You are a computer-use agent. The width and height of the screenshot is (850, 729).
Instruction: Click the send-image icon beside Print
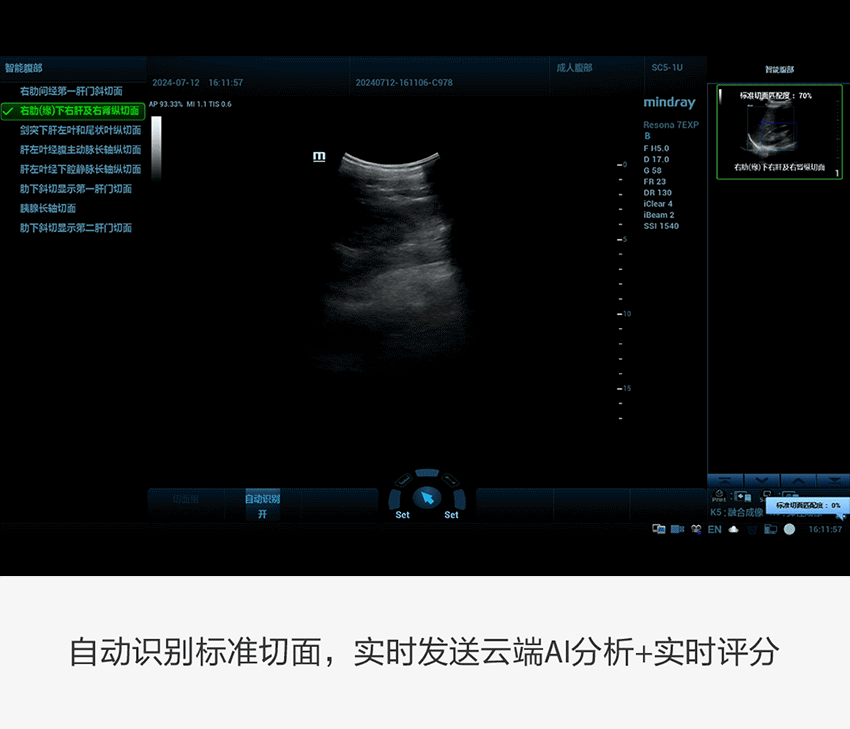(742, 496)
